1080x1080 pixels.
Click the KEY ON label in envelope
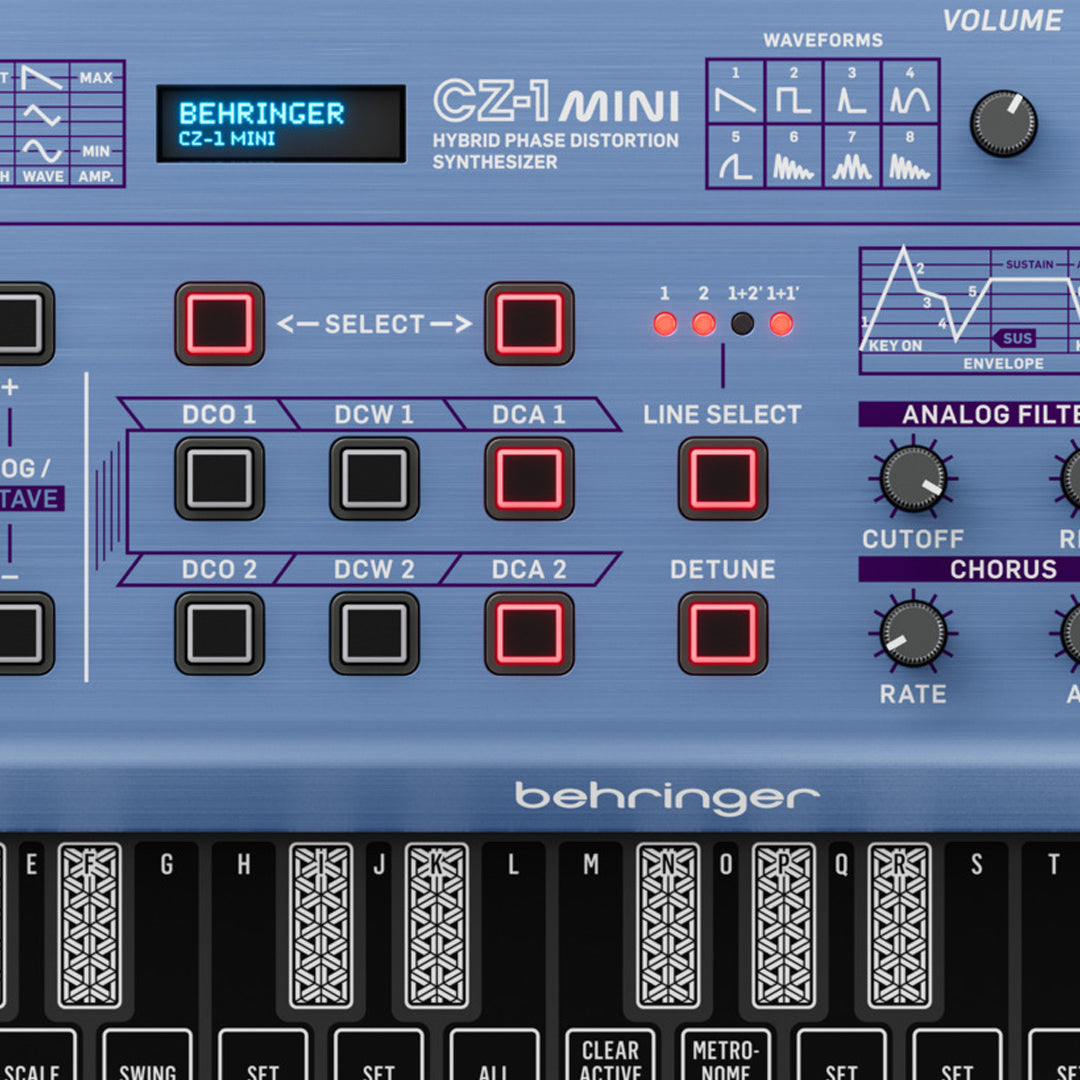(895, 346)
